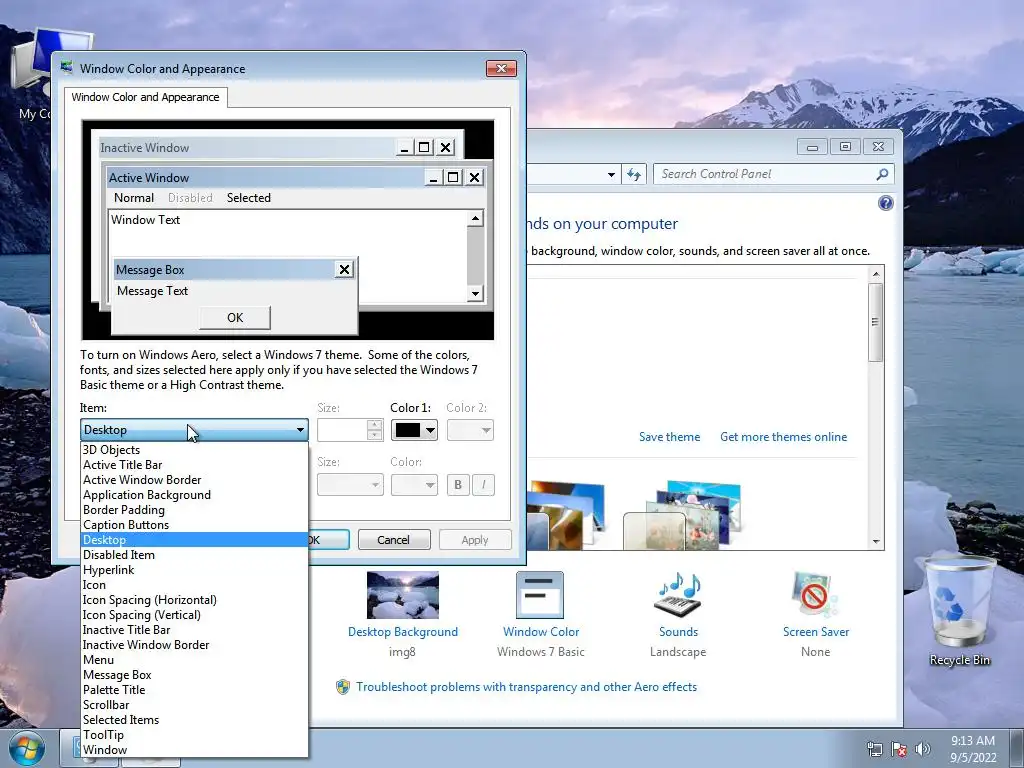Image resolution: width=1024 pixels, height=768 pixels.
Task: Click the item Size spinner up arrow
Action: [x=374, y=425]
